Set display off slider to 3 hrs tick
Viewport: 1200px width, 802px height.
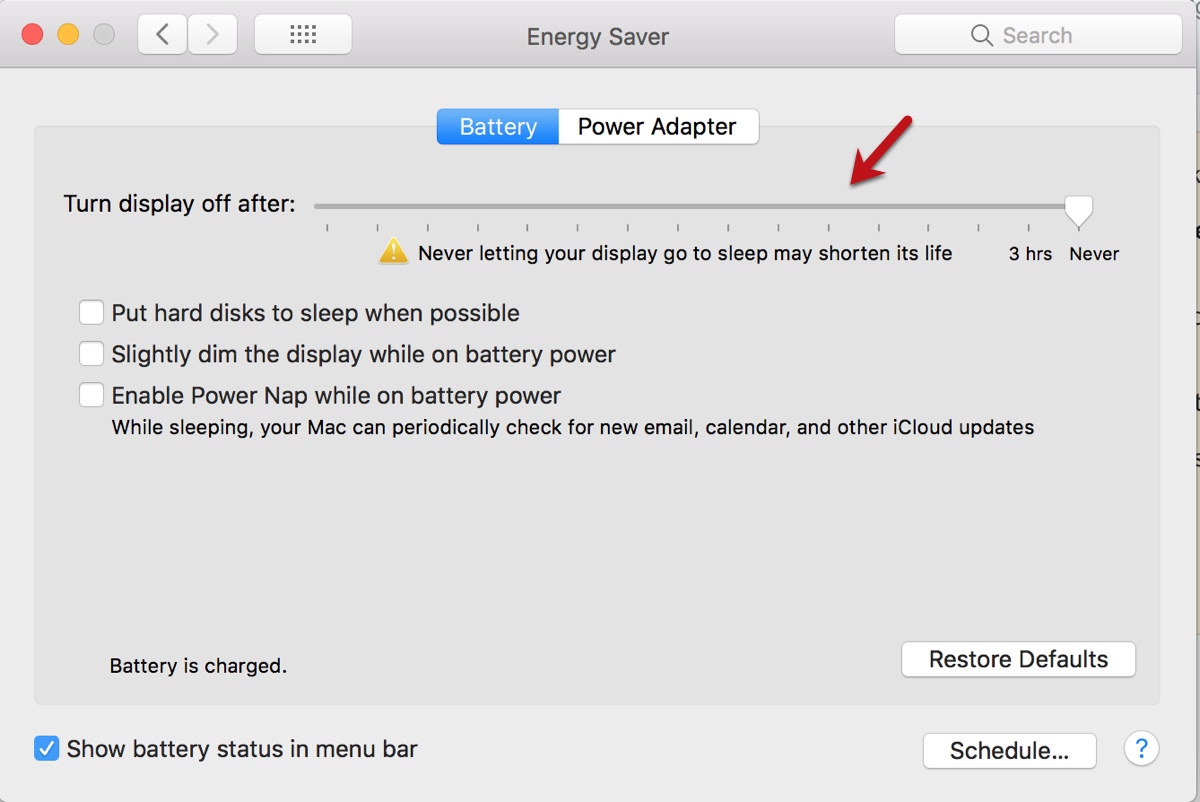(1028, 207)
